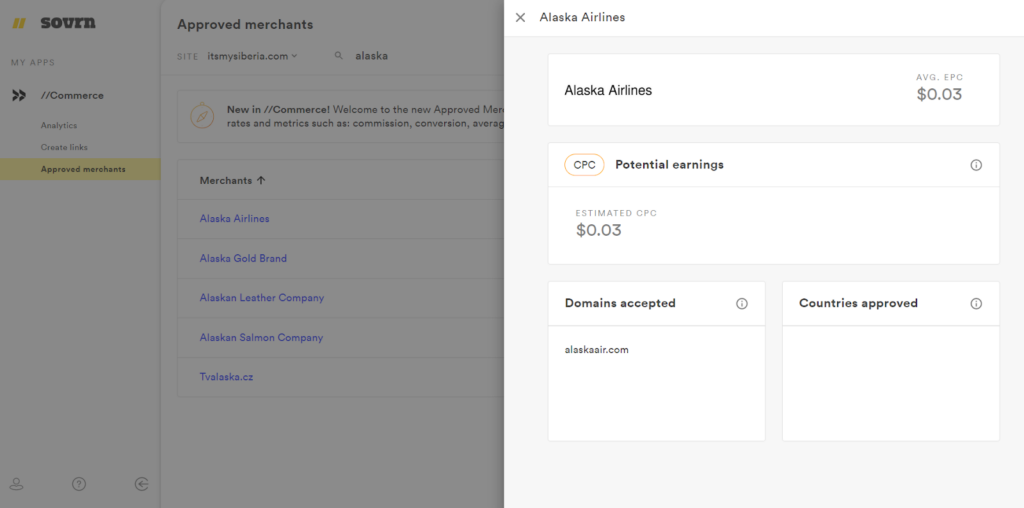
Task: Open the Alaska Gold Brand merchant
Action: pos(243,259)
